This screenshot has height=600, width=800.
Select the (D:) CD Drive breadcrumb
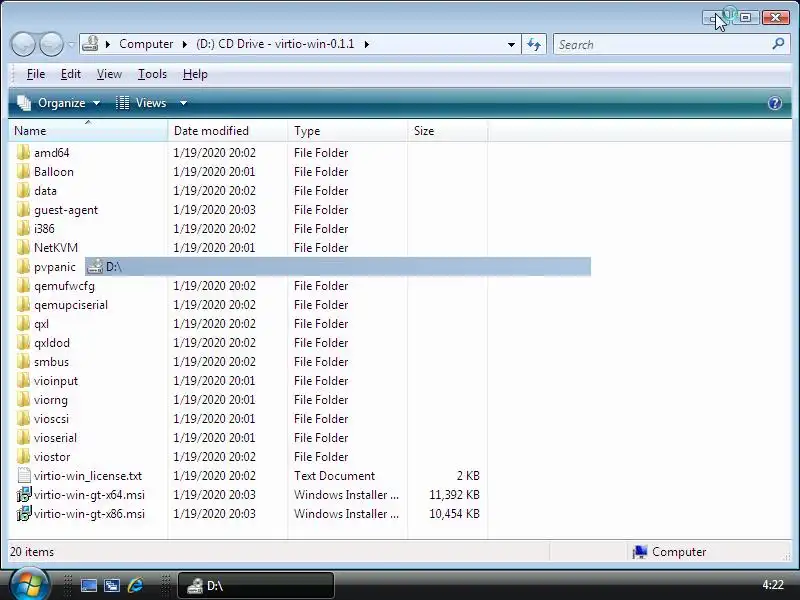coord(275,44)
